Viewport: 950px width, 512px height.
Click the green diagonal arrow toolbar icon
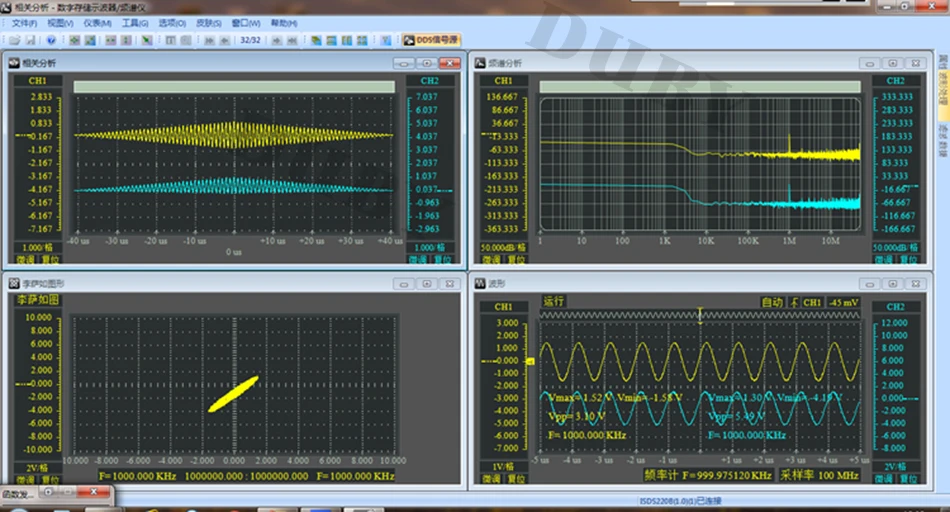point(147,40)
